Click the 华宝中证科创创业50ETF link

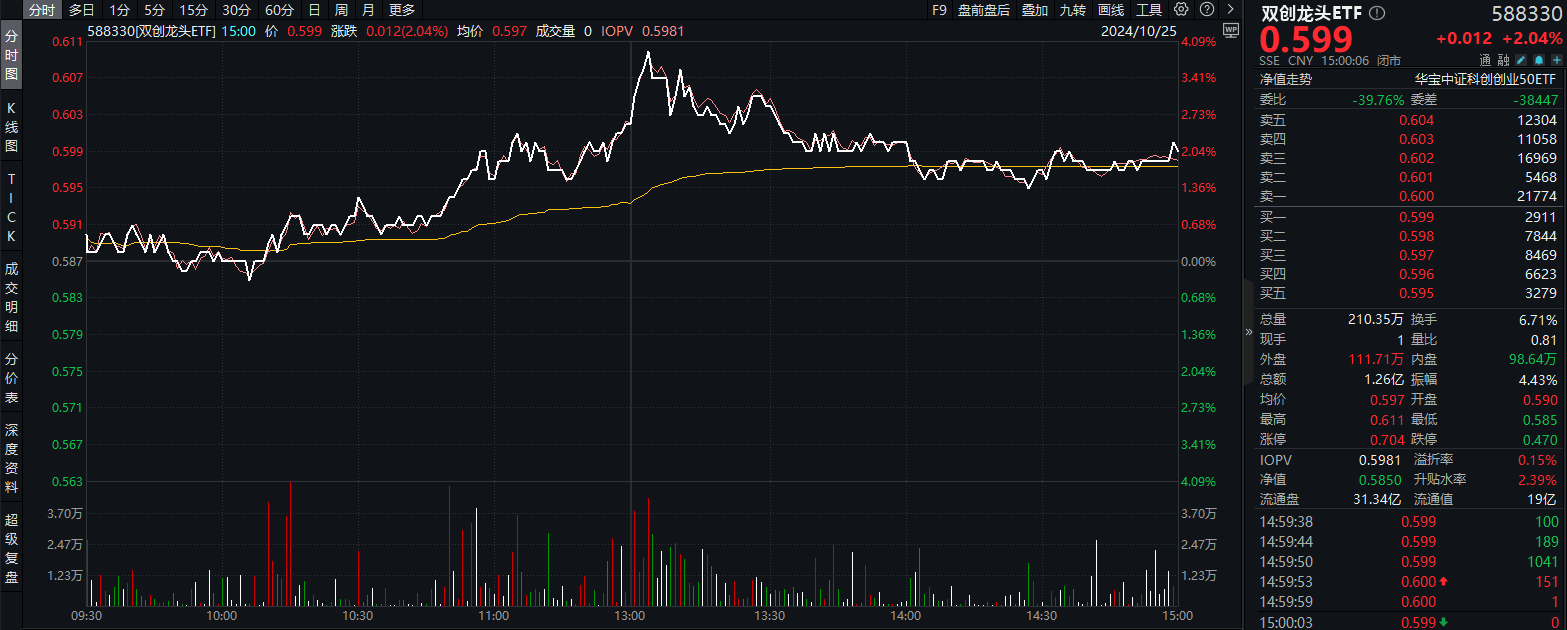(x=1485, y=79)
